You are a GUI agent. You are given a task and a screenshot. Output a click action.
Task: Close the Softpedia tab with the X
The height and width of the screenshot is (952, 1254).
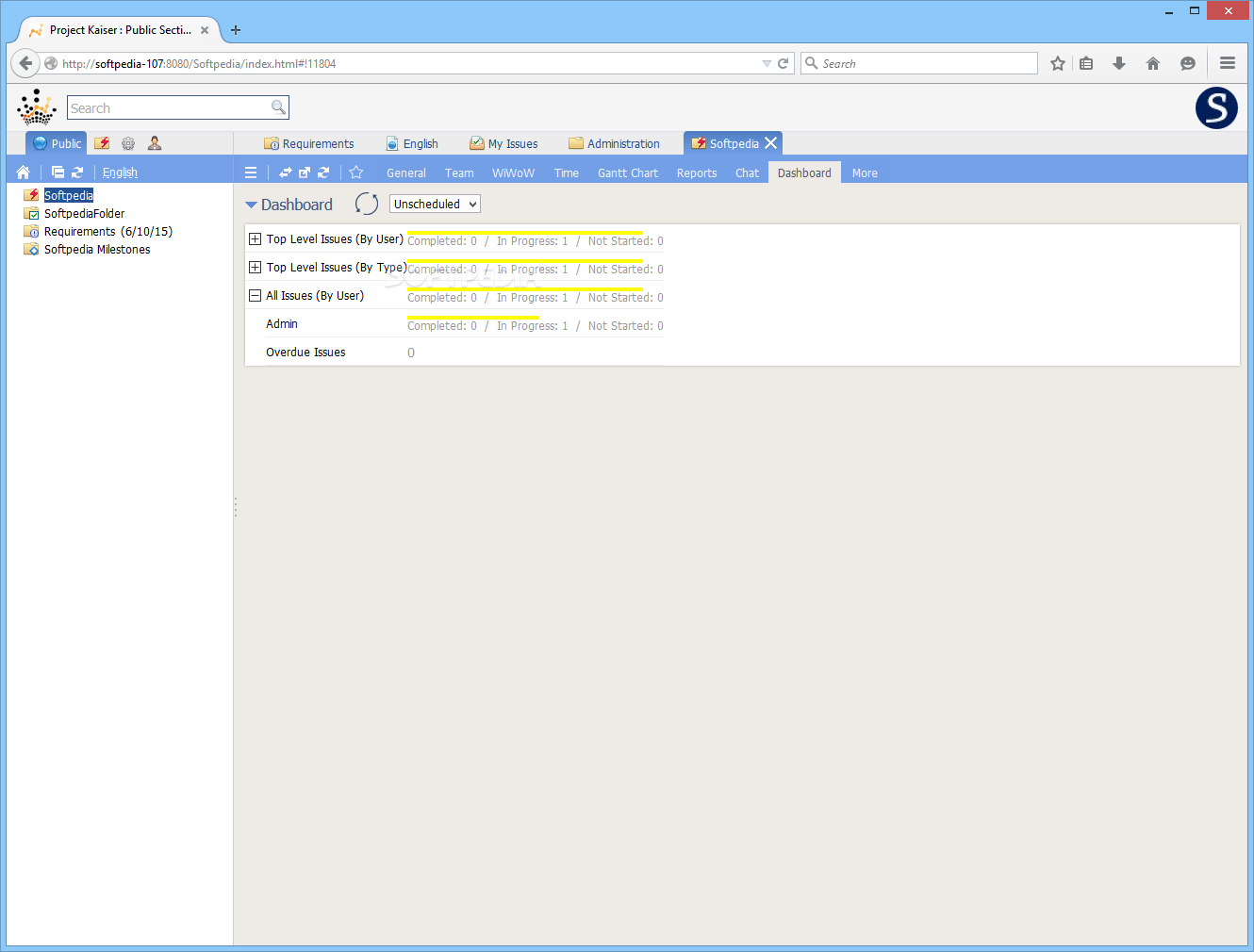771,143
